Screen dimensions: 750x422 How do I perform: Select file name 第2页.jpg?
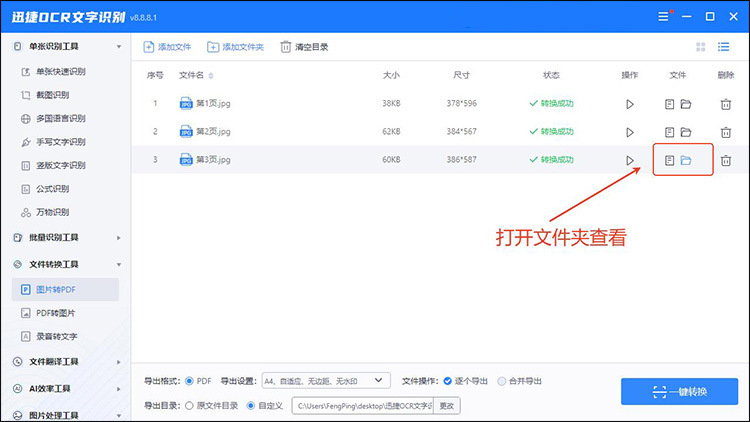[213, 132]
